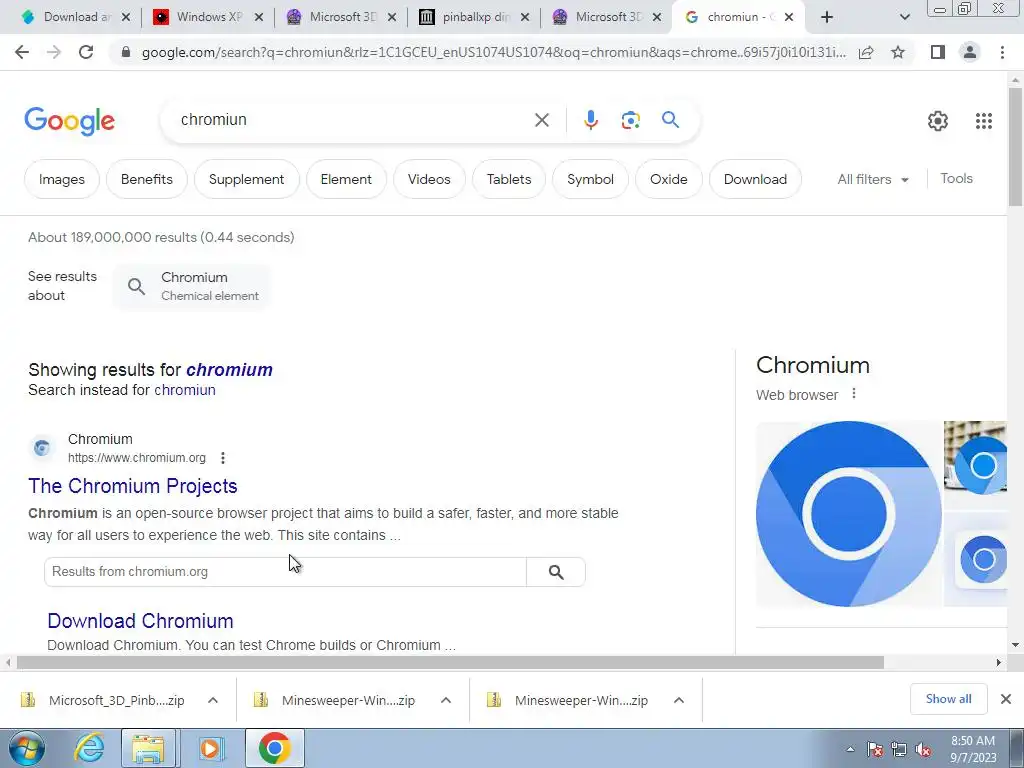Expand options for first Minesweeper-Win zip
The width and height of the screenshot is (1024, 768).
coord(445,700)
